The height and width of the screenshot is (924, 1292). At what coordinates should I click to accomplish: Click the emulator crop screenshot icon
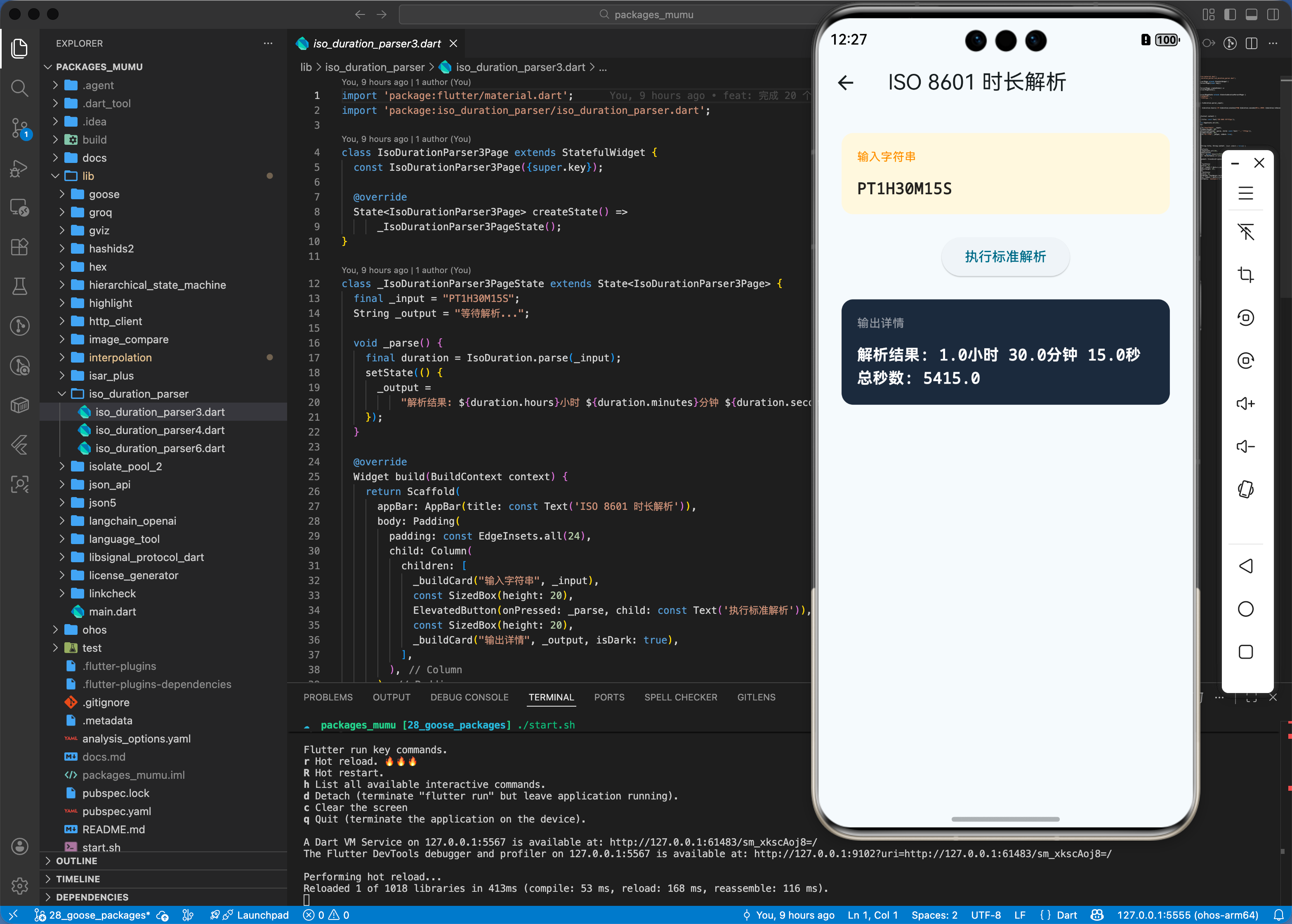(x=1245, y=275)
